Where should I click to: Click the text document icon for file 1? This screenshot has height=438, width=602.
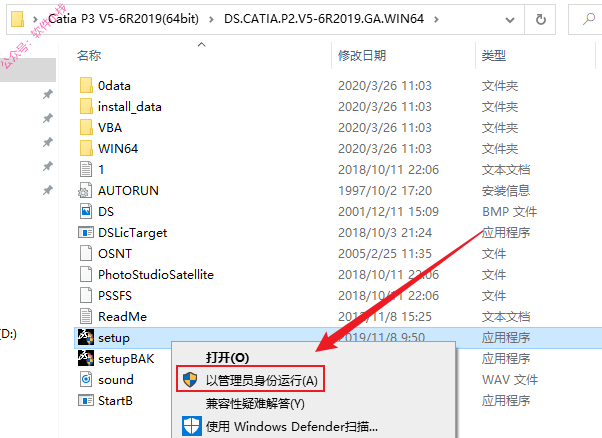(86, 169)
